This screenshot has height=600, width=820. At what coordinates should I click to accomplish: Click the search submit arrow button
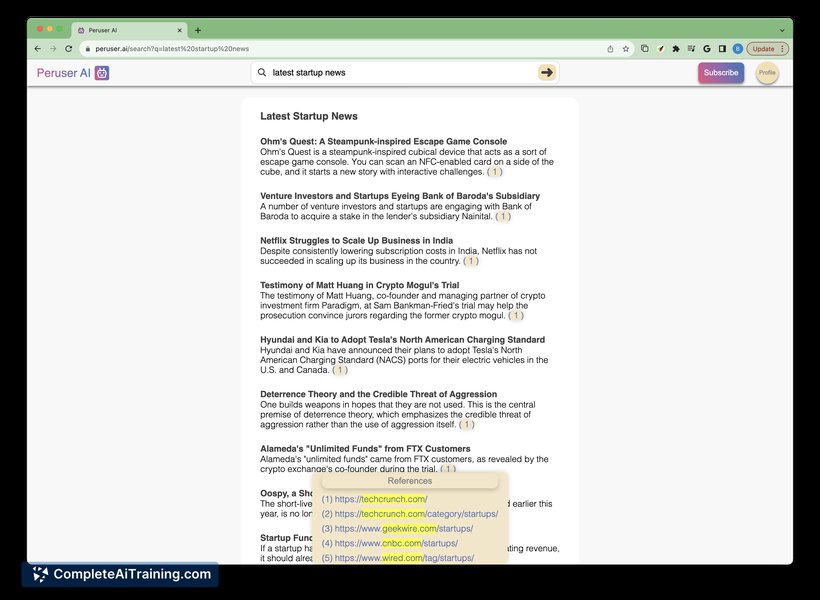[x=546, y=73]
